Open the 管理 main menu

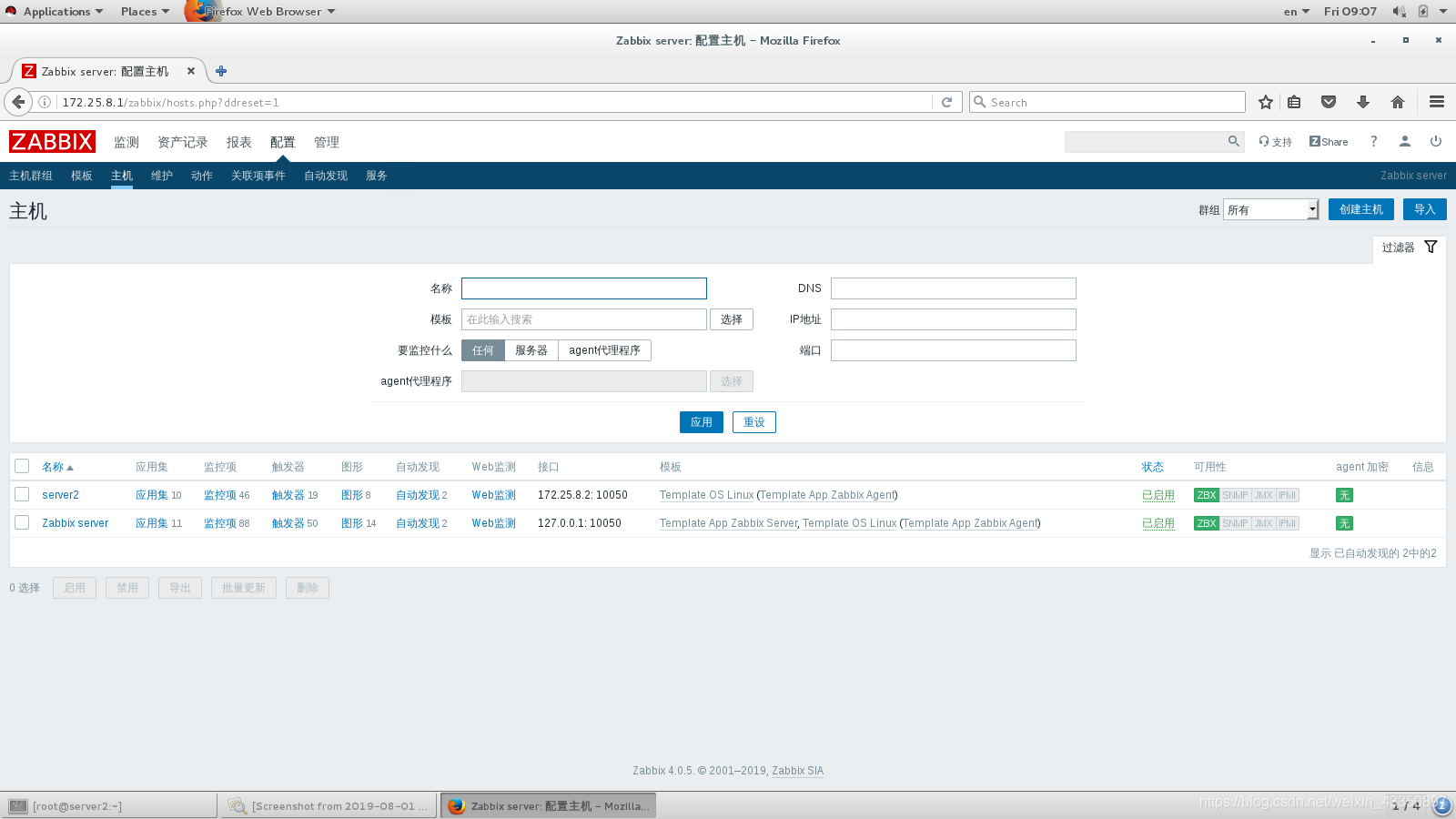click(327, 142)
